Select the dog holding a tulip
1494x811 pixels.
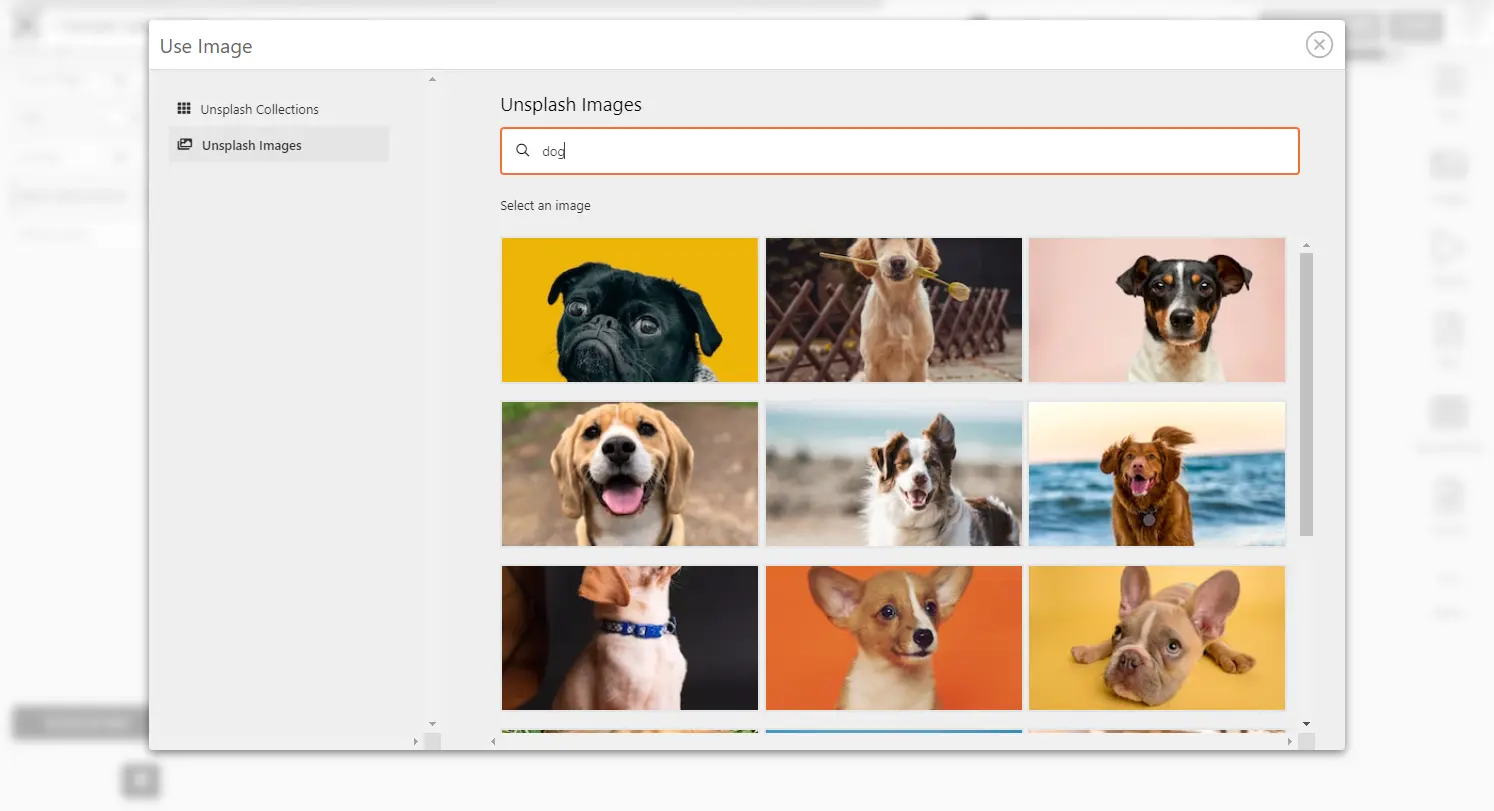click(893, 309)
